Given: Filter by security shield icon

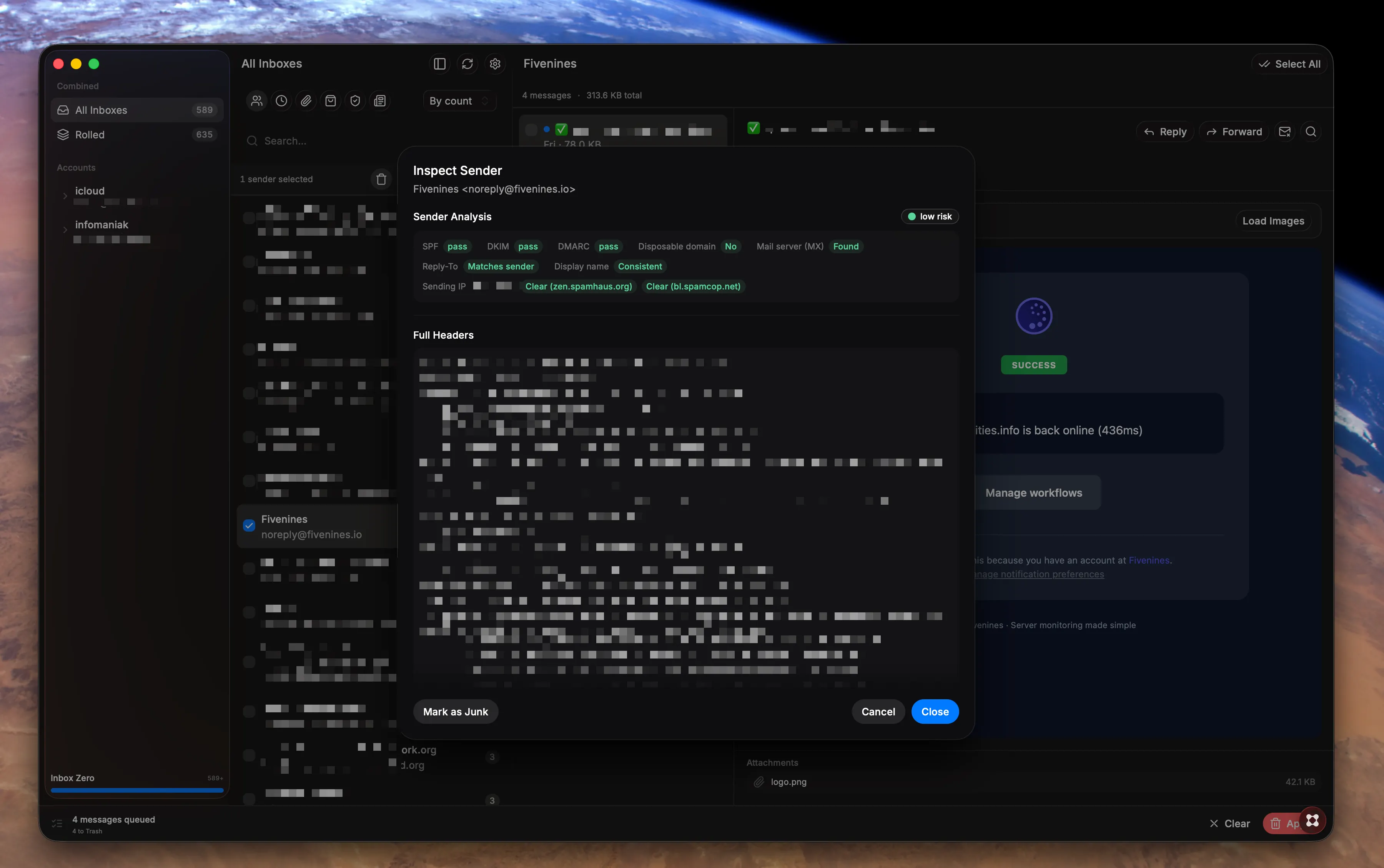Looking at the screenshot, I should click(x=355, y=101).
